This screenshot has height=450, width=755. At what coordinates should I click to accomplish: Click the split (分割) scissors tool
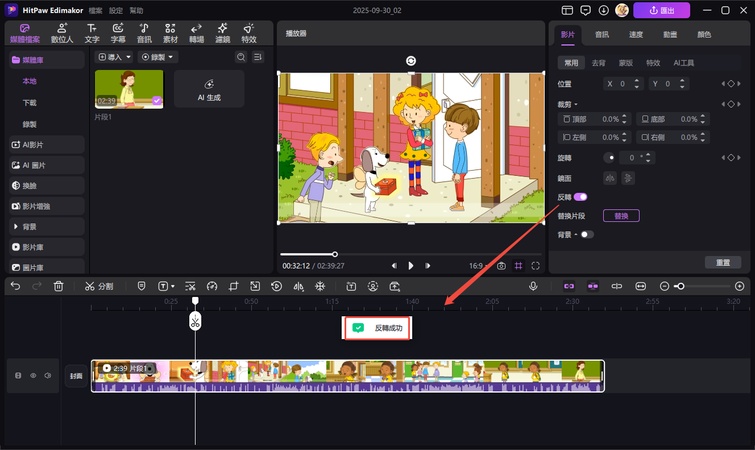click(98, 286)
